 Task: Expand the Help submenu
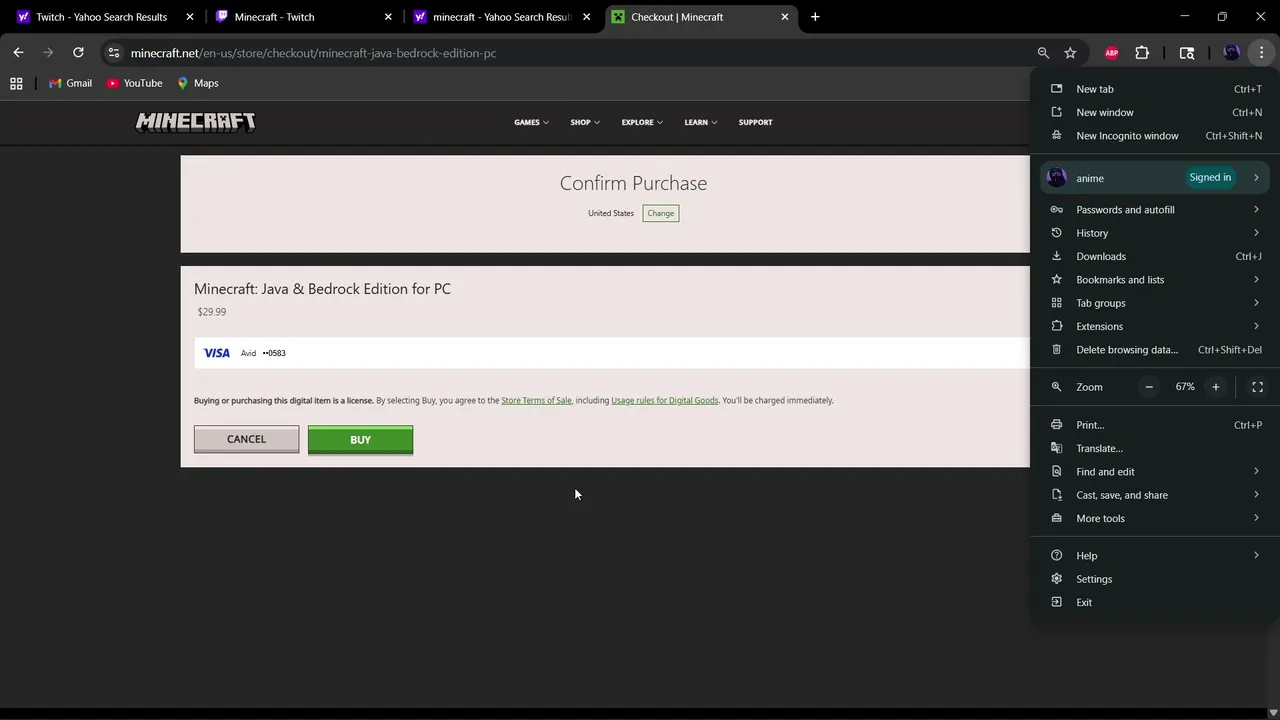click(x=1155, y=556)
